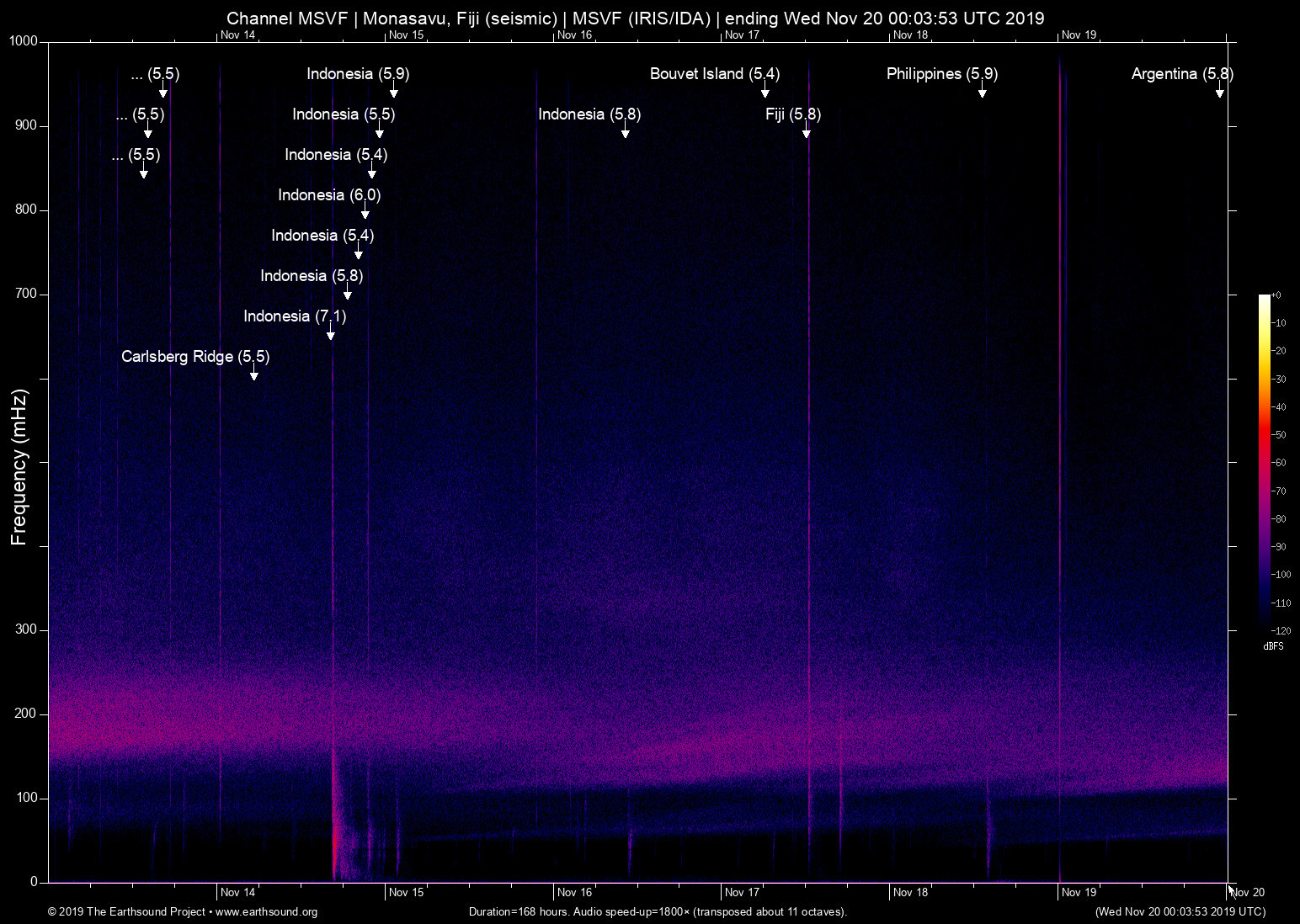
Task: Click the Frequency (mHz) axis title
Action: pyautogui.click(x=19, y=467)
